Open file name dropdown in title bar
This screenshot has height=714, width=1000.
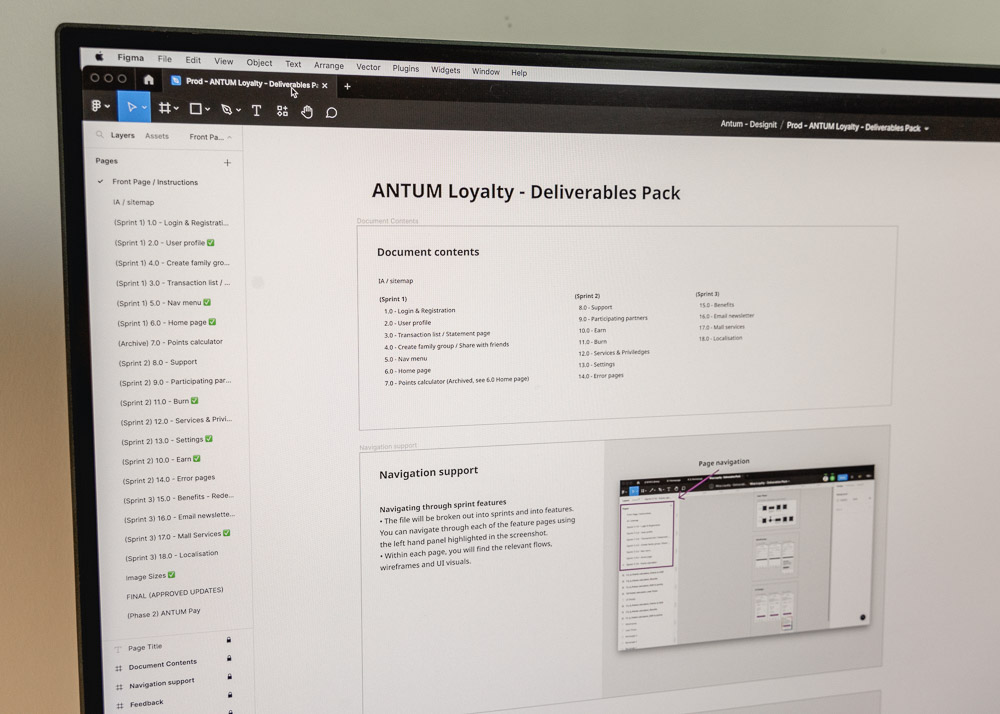[x=927, y=129]
